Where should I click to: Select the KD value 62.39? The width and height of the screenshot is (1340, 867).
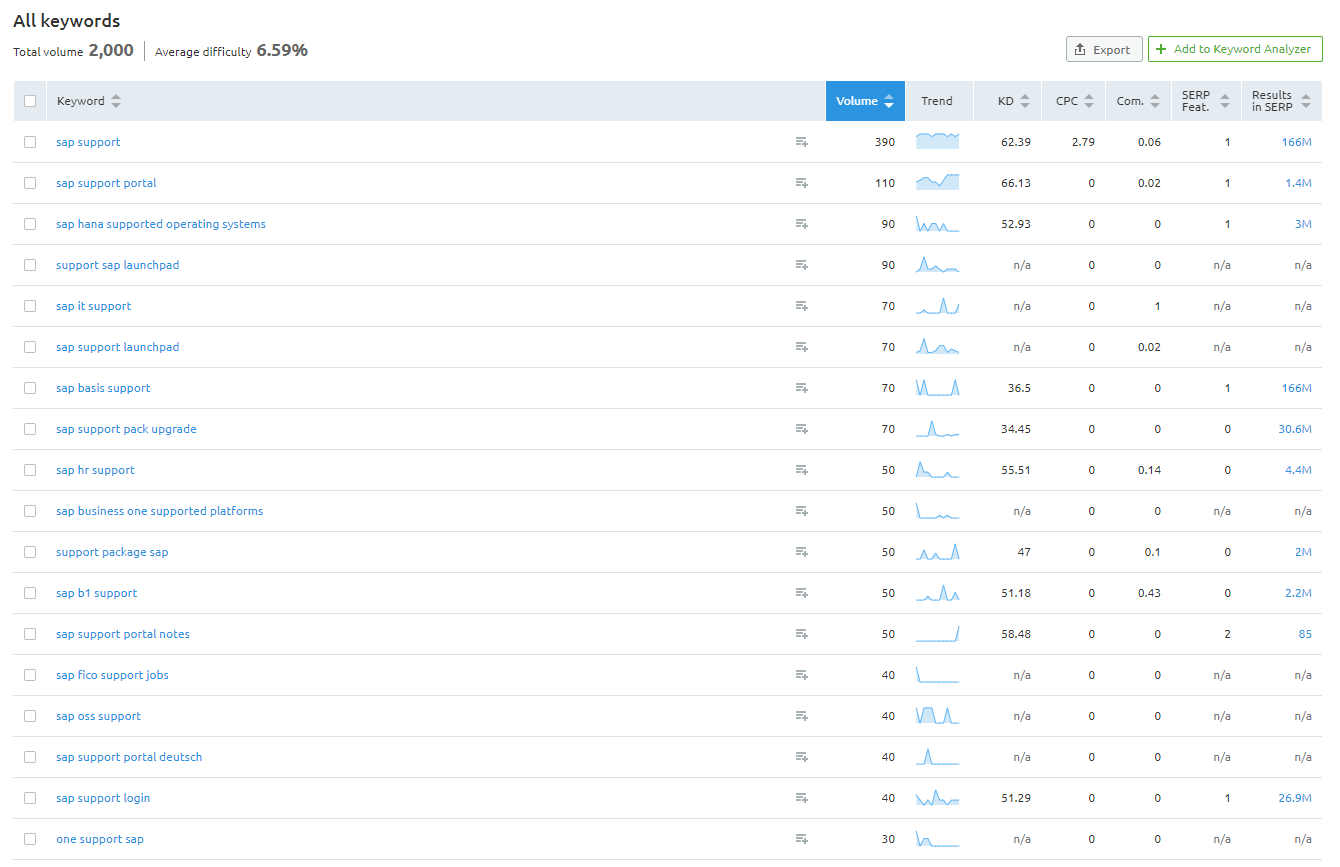pyautogui.click(x=1015, y=142)
